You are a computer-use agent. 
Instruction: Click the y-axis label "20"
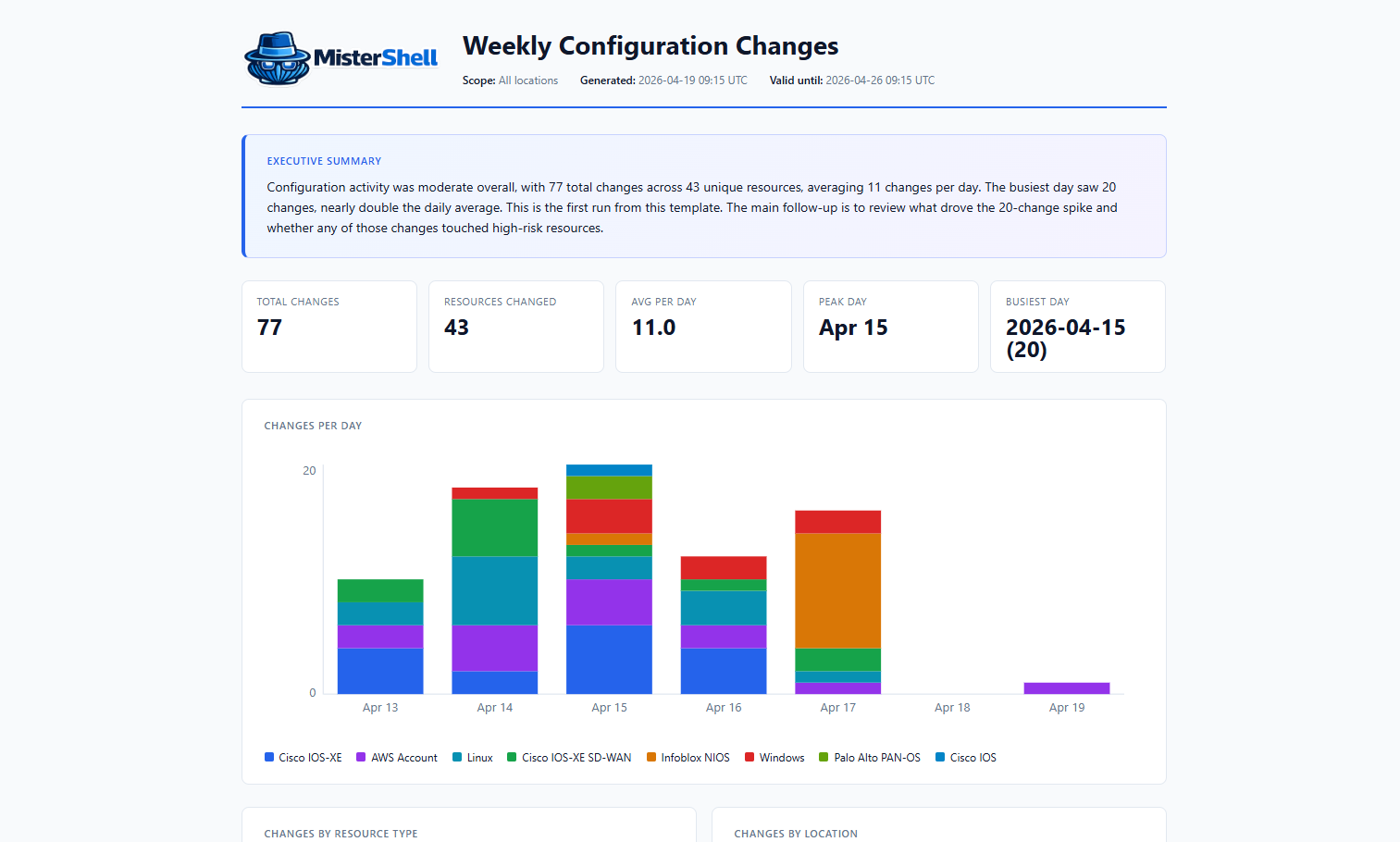click(x=309, y=471)
